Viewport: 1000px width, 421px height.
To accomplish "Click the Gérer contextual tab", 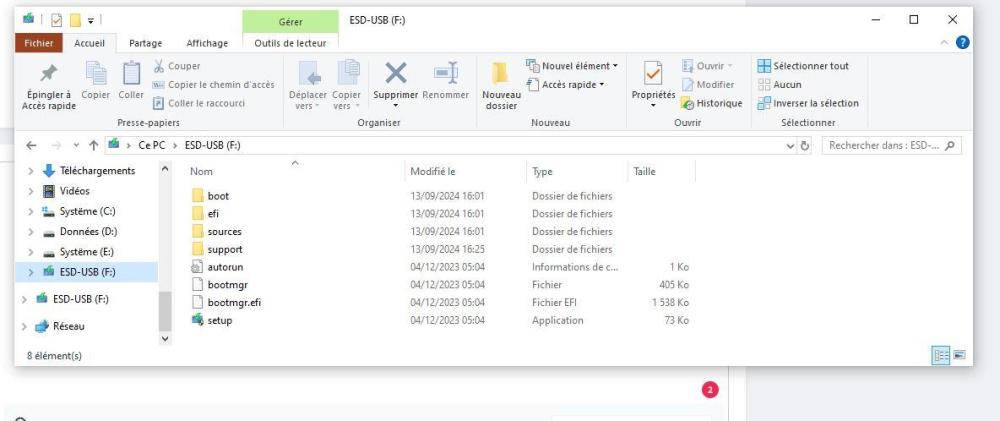I will click(x=290, y=22).
